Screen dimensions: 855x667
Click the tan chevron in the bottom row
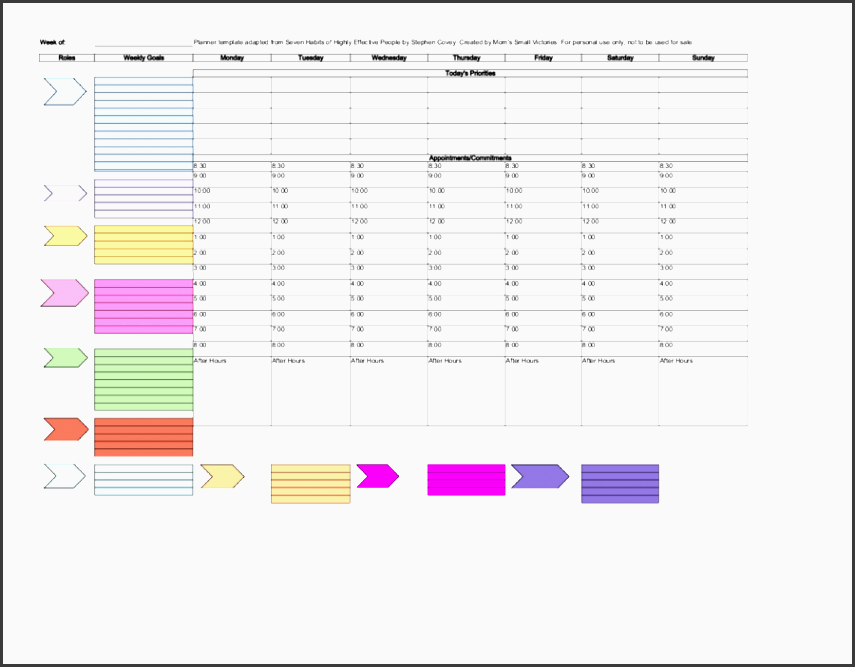point(222,476)
